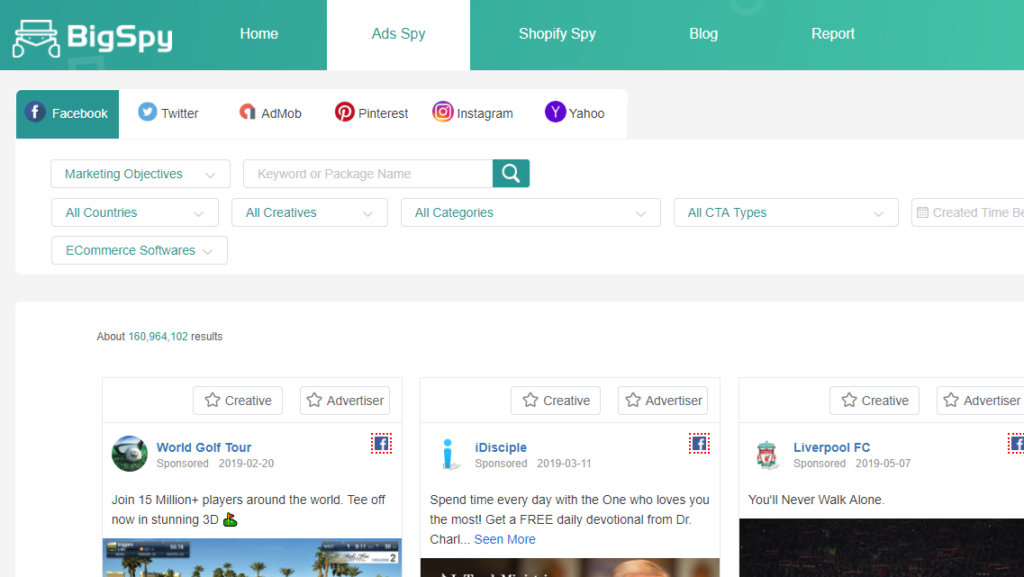Screen dimensions: 1024x577
Task: Open the Shopify Spy menu item
Action: tap(557, 34)
